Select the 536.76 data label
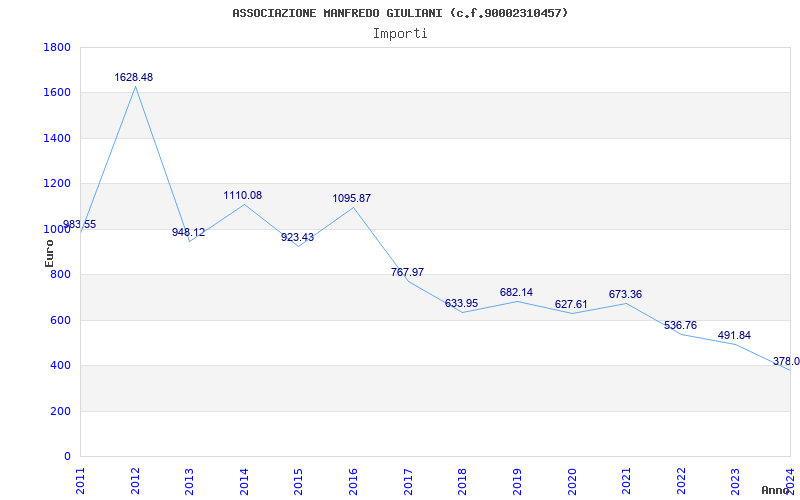Screen dimensions: 800x500 (680, 326)
